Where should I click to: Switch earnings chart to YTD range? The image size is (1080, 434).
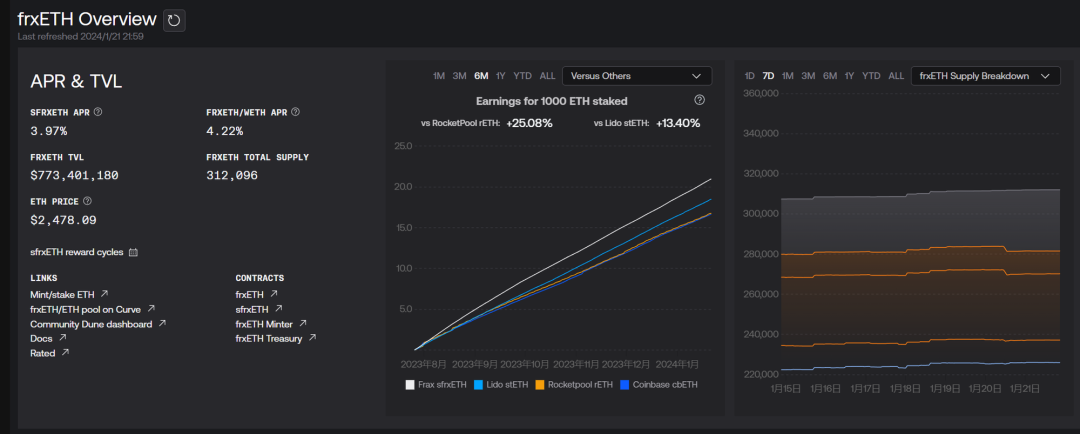click(523, 76)
